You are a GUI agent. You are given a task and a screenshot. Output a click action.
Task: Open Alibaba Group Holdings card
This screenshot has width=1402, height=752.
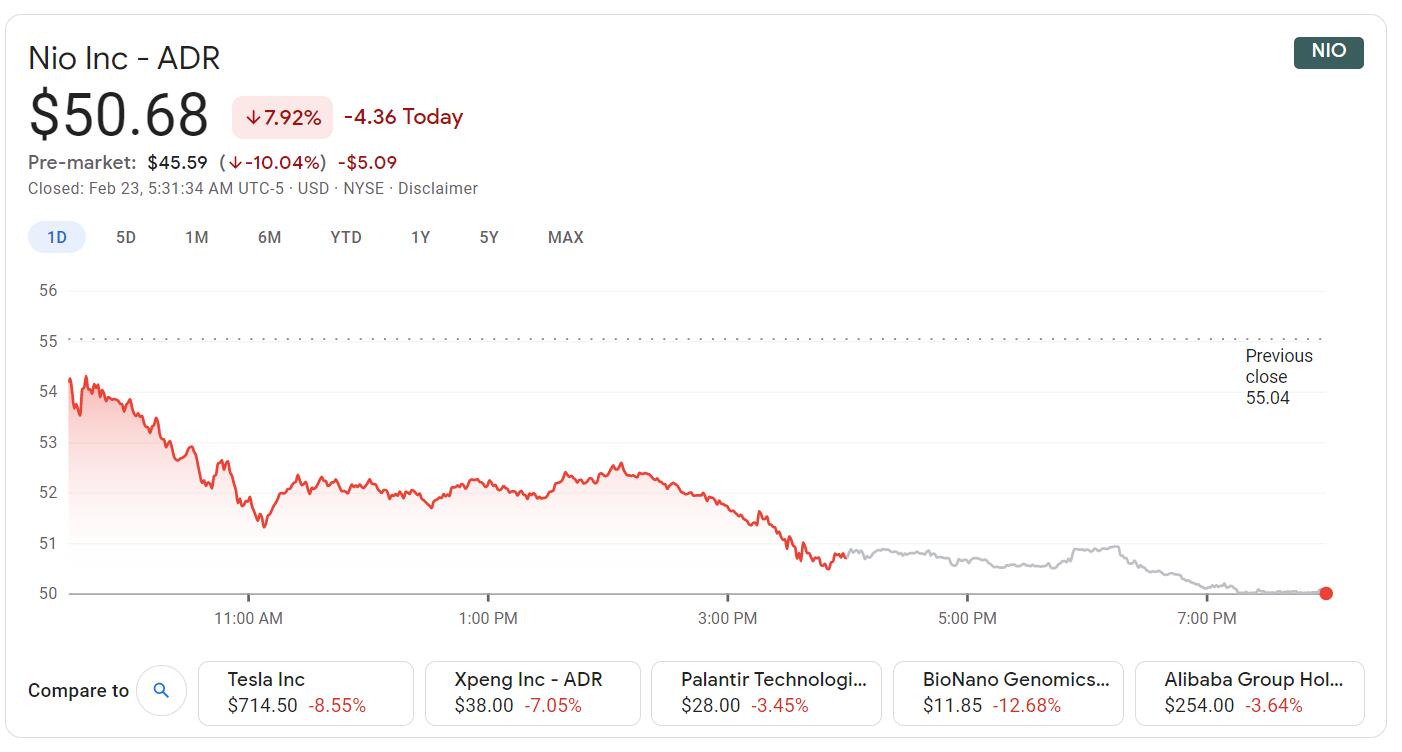click(x=1249, y=692)
